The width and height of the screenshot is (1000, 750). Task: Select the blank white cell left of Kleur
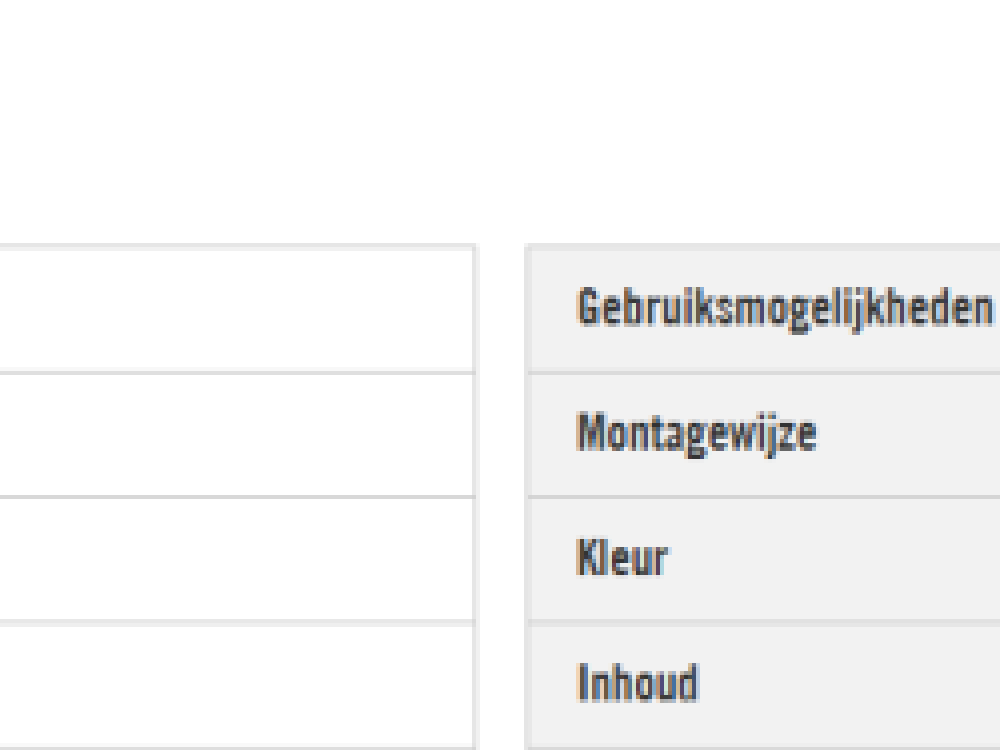(236, 559)
